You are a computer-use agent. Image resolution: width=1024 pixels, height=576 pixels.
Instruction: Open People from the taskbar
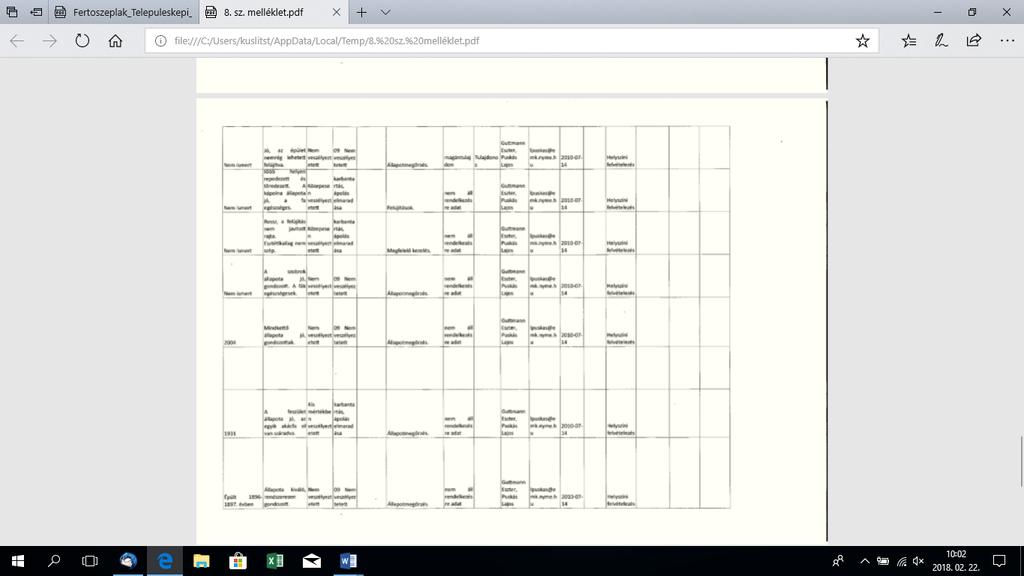(x=838, y=561)
